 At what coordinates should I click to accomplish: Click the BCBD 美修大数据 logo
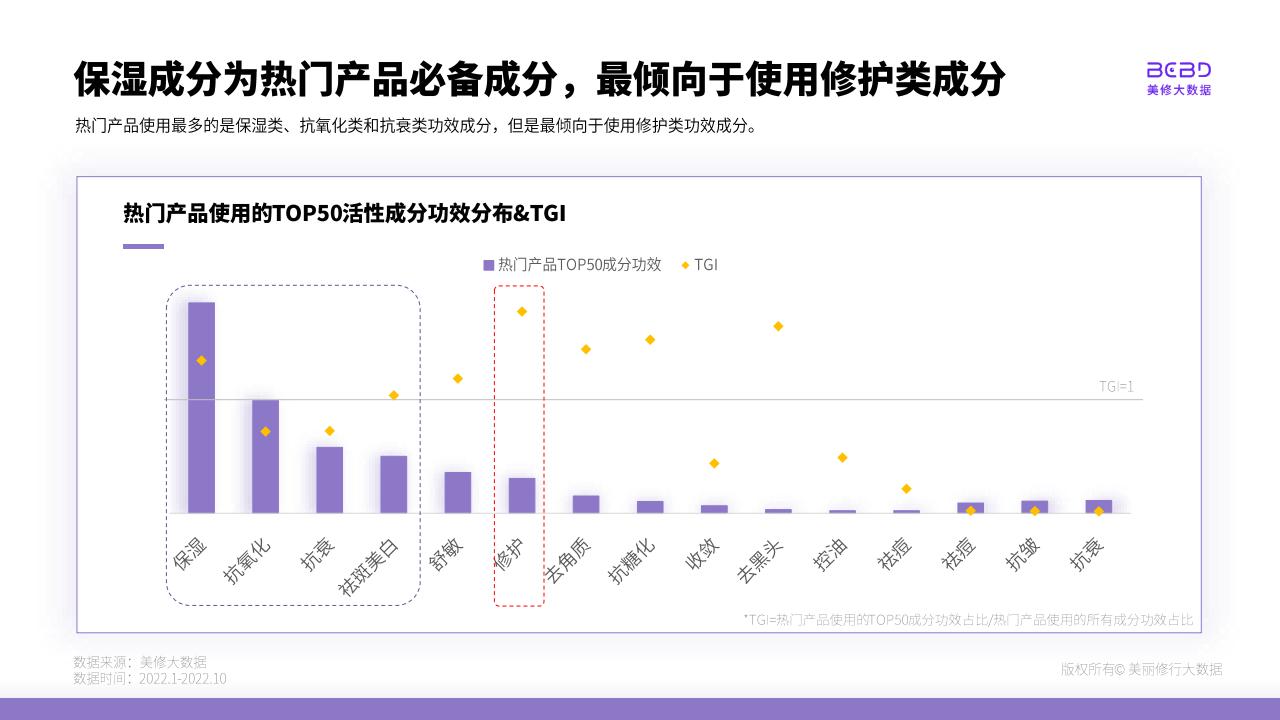pos(1178,78)
